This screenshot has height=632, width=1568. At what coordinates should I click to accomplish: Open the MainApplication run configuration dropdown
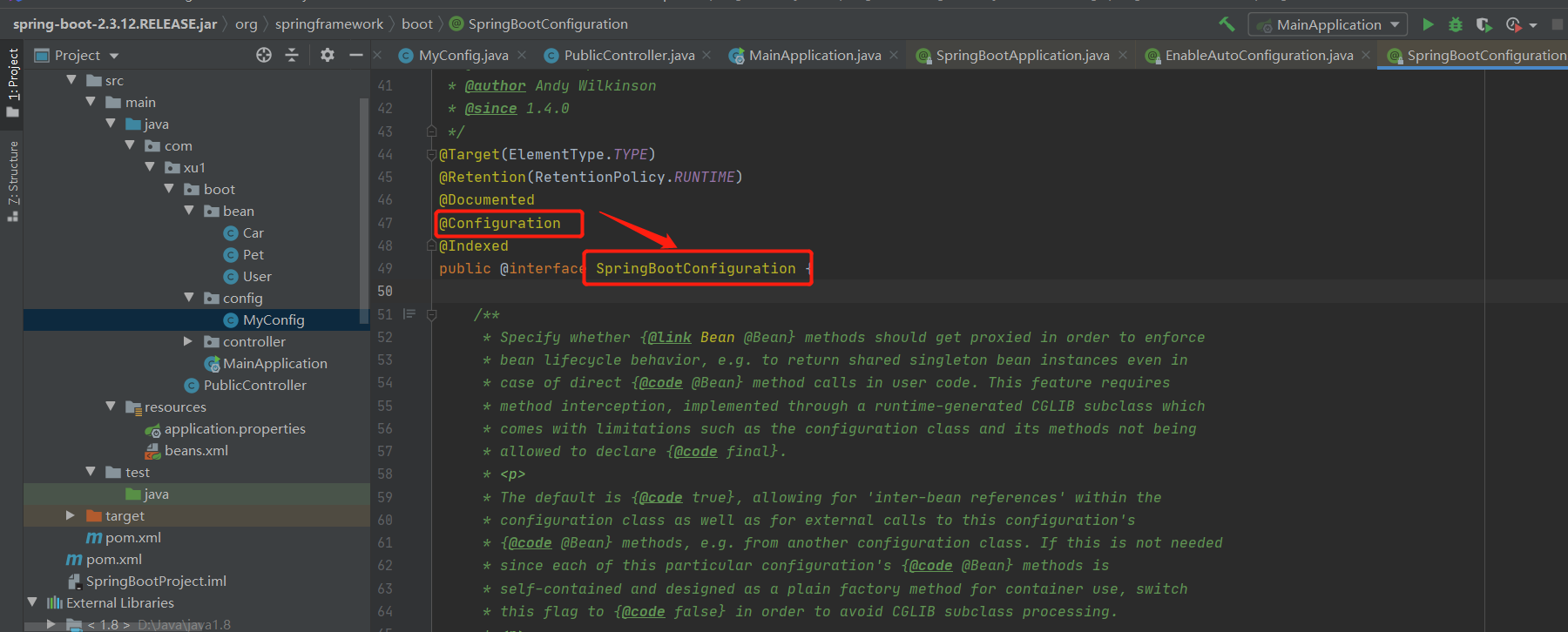tap(1328, 24)
